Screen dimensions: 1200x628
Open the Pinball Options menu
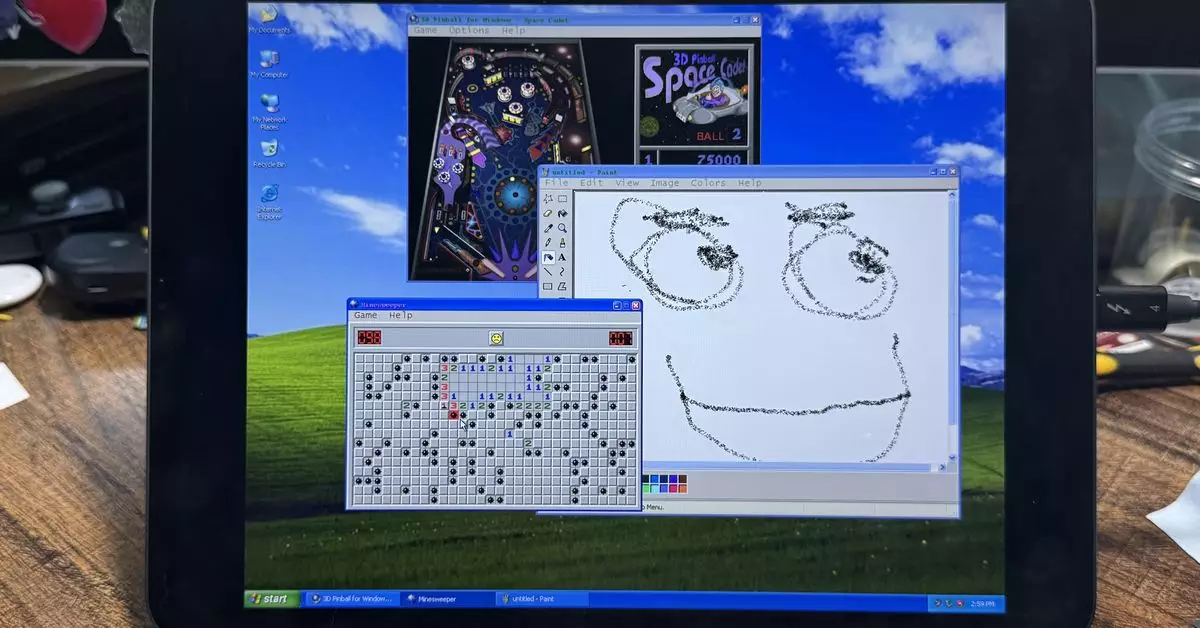point(469,30)
